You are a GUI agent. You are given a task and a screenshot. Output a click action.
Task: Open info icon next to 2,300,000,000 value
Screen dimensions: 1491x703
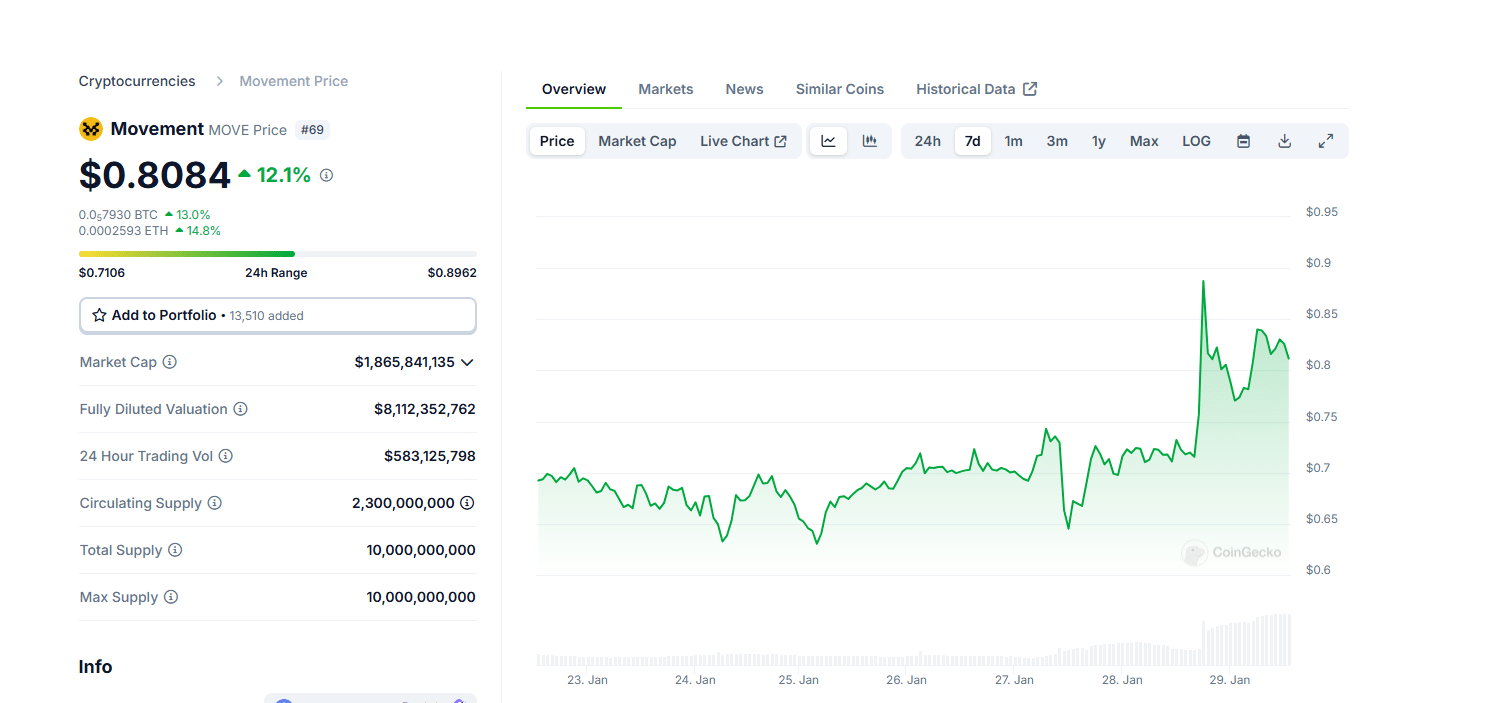click(467, 503)
